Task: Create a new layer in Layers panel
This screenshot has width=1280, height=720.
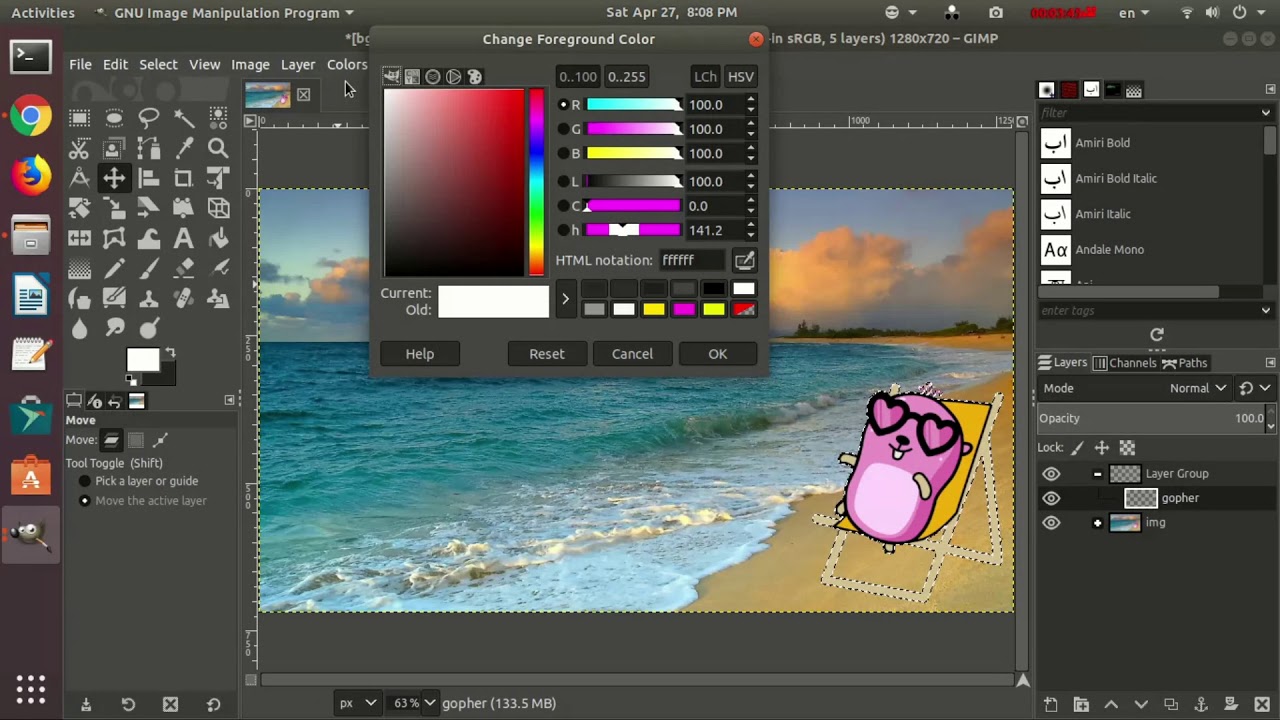Action: pos(1050,704)
